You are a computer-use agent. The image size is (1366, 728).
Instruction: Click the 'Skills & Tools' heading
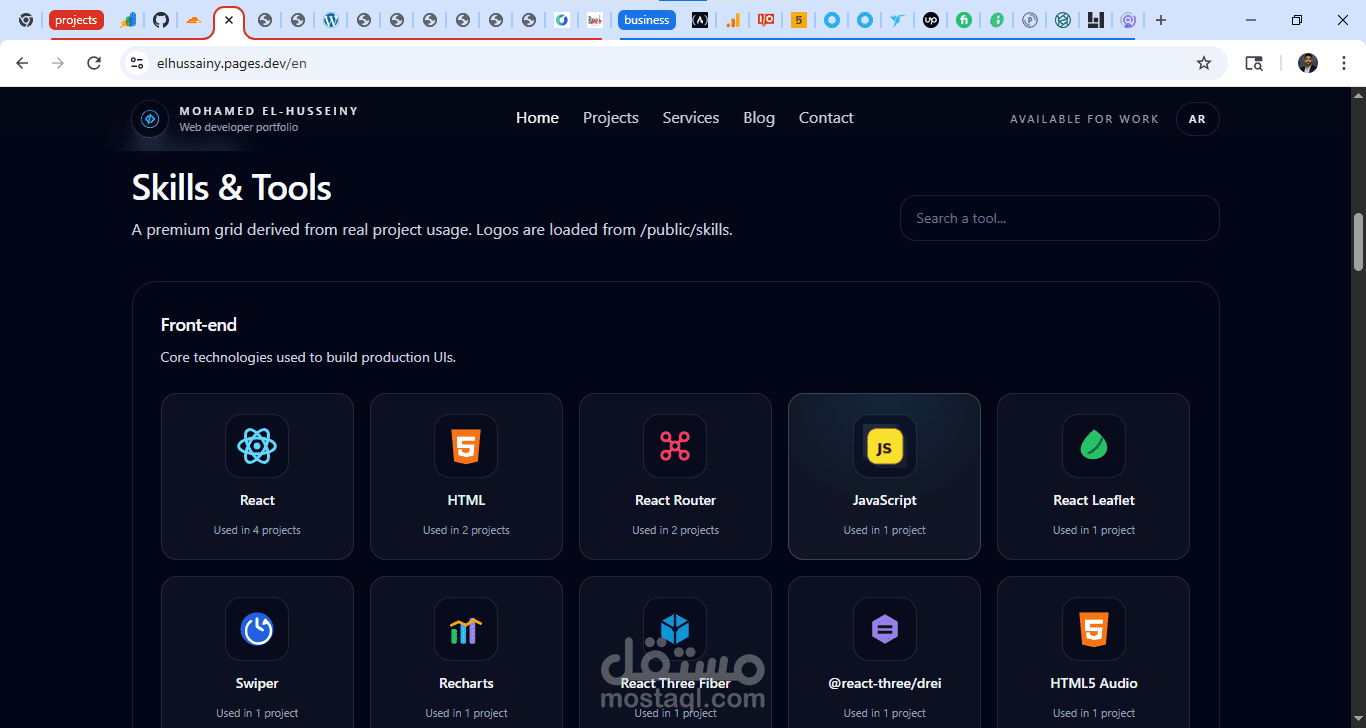(231, 188)
